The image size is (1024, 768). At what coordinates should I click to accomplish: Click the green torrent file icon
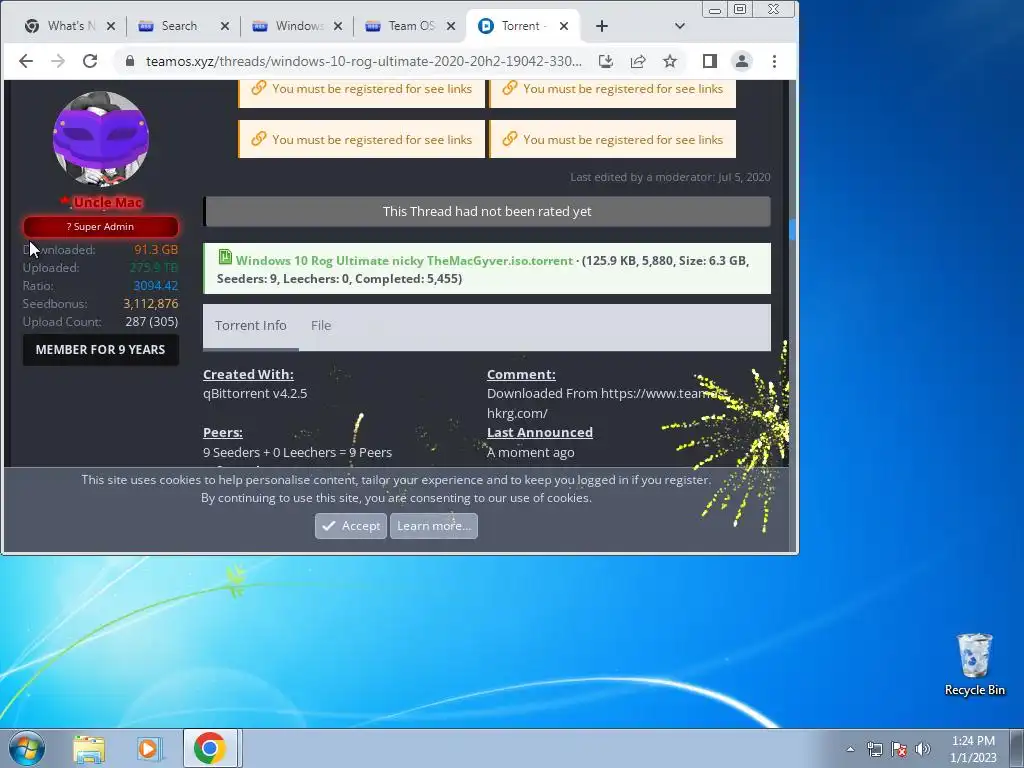(225, 257)
